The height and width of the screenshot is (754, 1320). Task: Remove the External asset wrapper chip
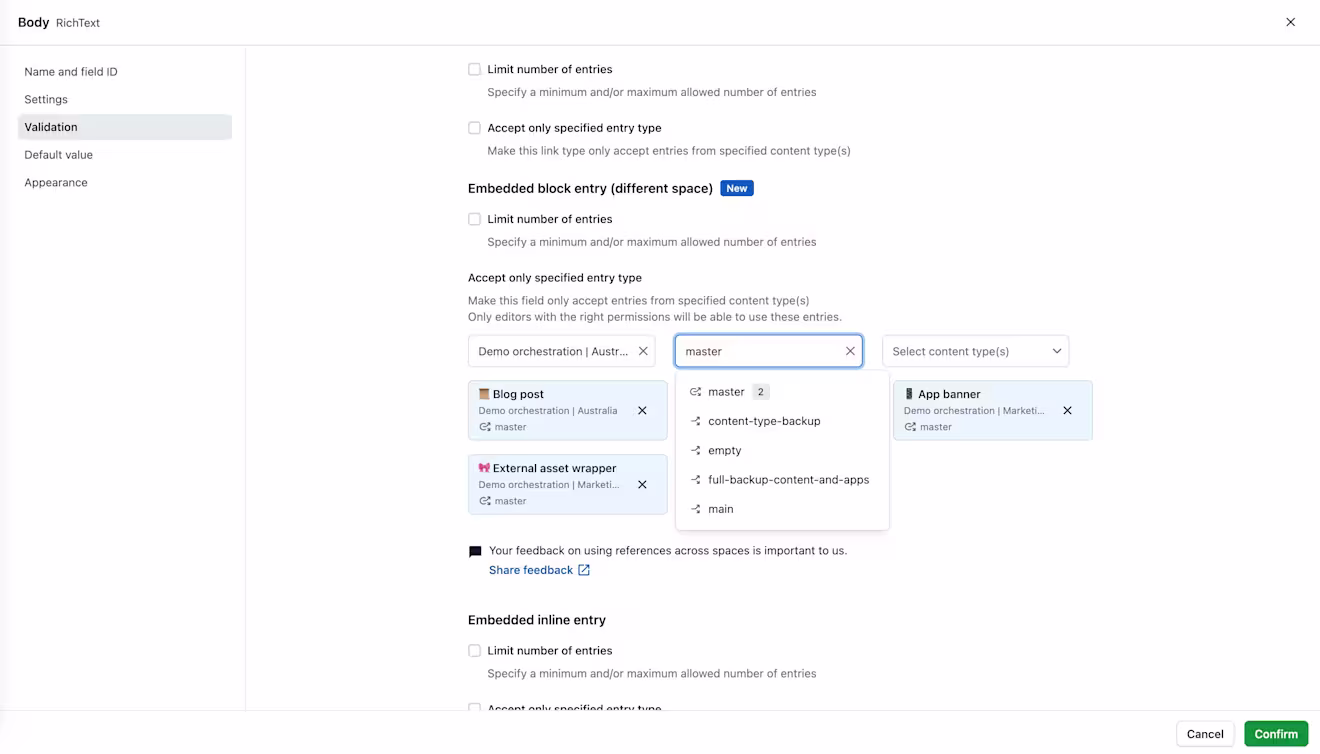pyautogui.click(x=642, y=484)
